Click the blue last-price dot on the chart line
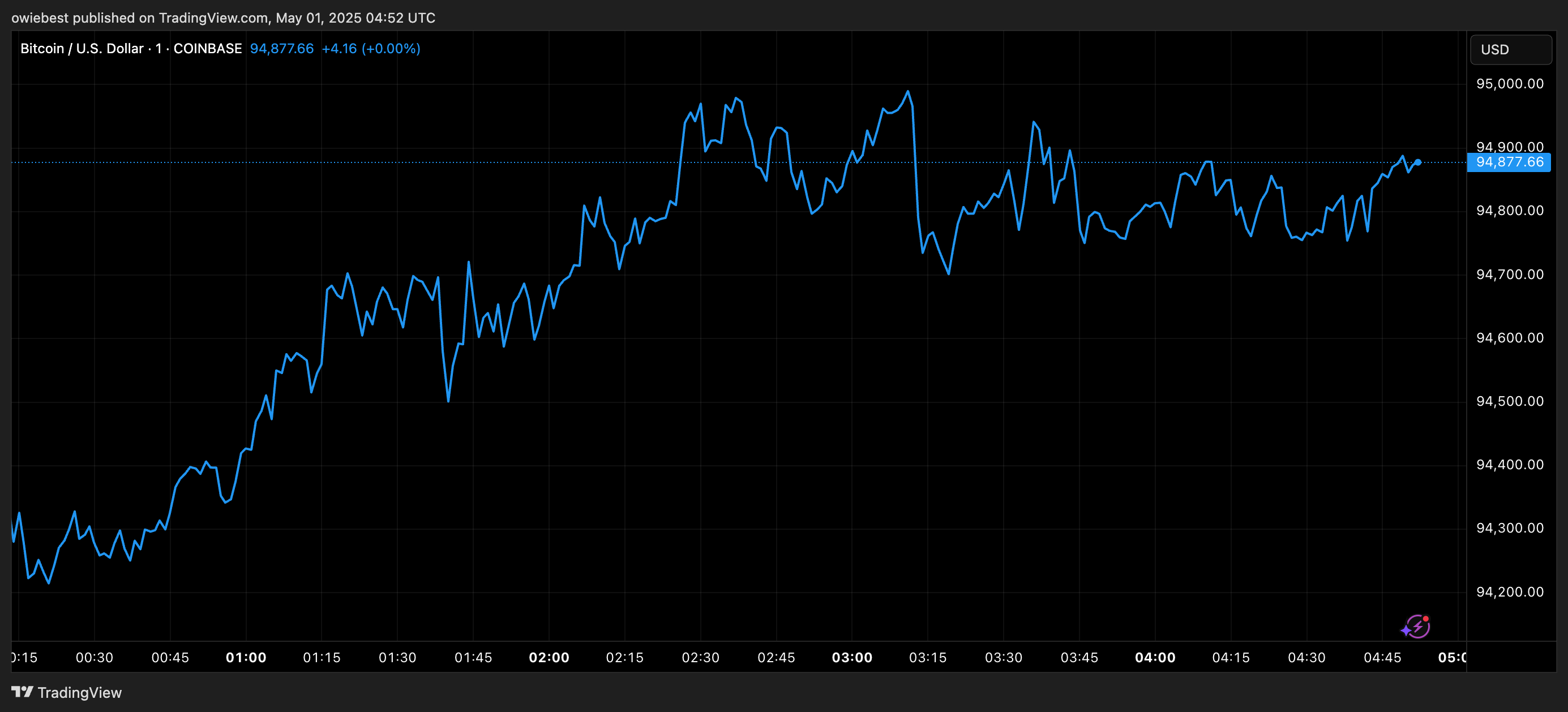 pos(1417,162)
